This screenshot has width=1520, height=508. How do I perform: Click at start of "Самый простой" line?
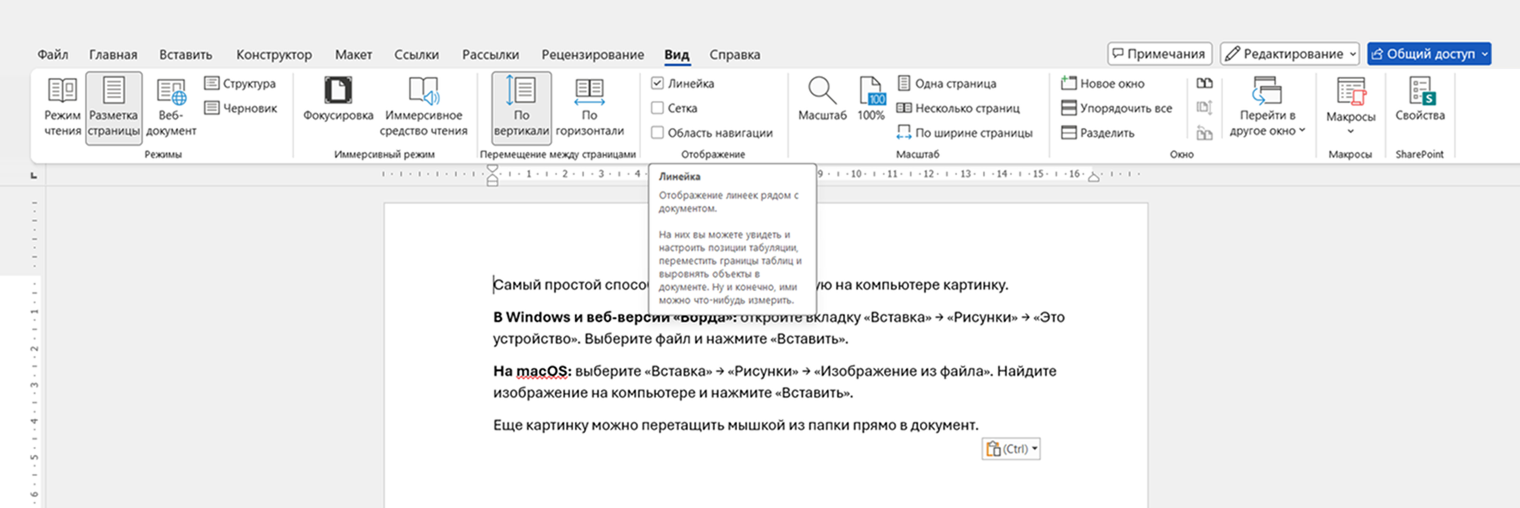495,285
